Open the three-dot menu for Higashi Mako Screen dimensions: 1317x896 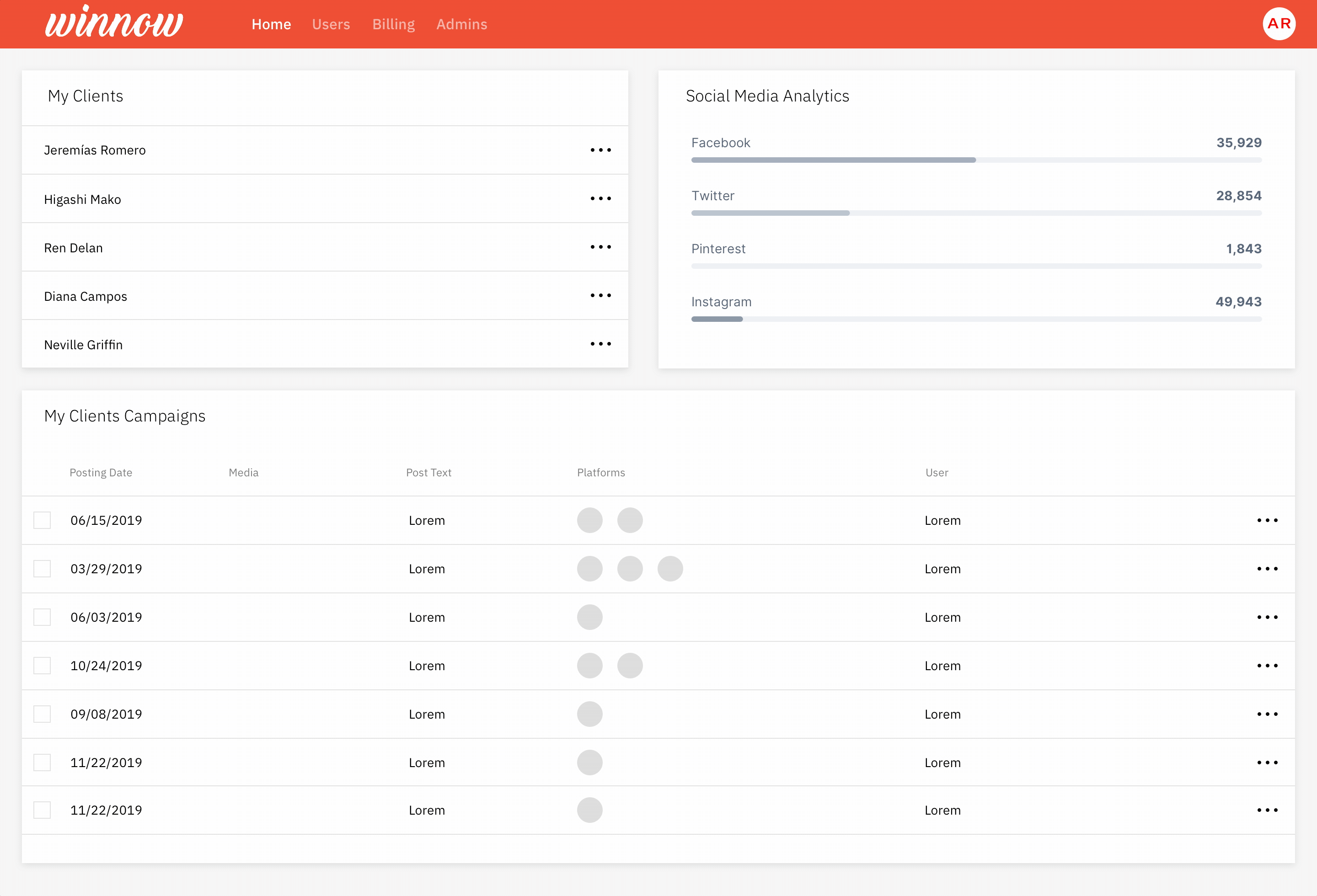[600, 199]
